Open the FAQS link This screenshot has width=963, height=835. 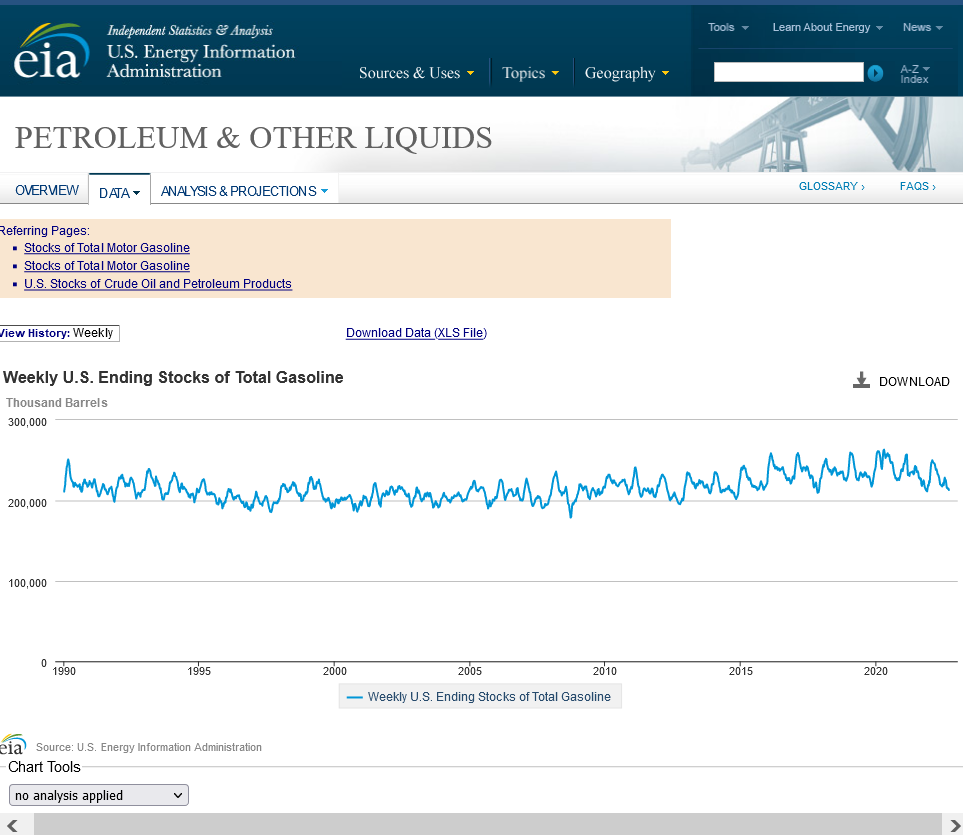point(918,186)
